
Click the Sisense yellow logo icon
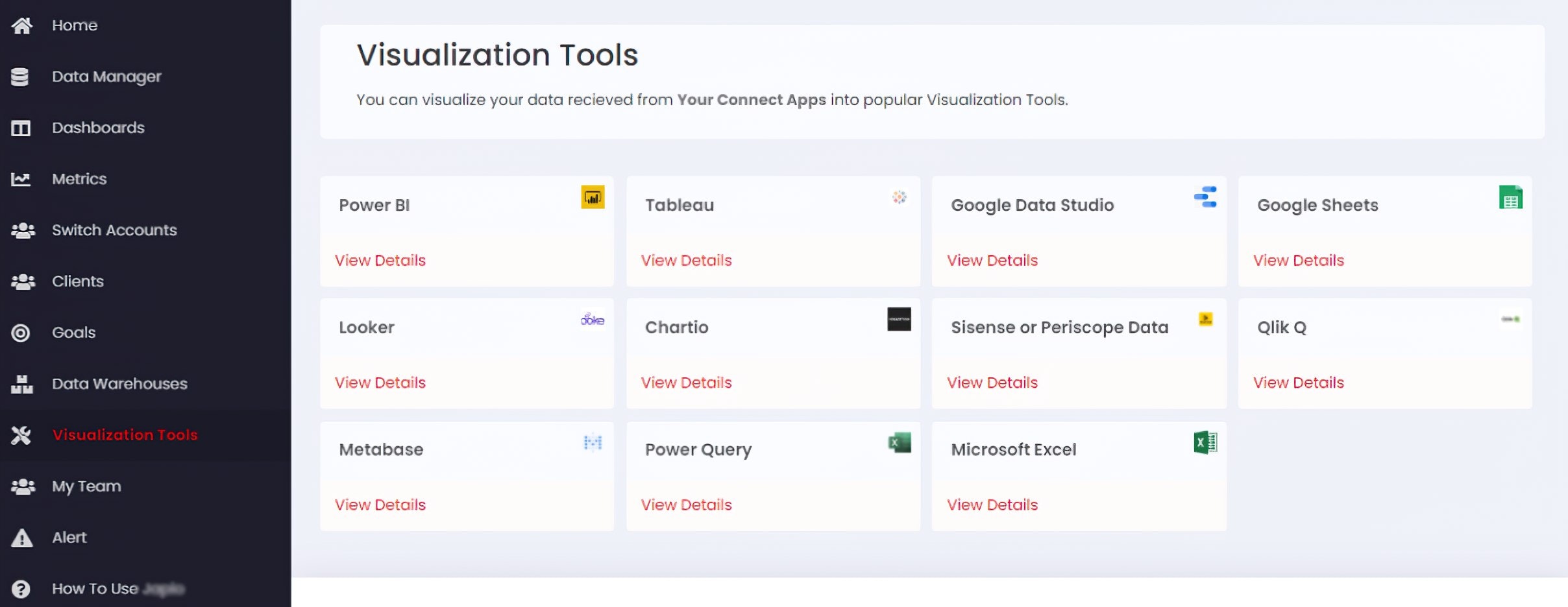1205,319
